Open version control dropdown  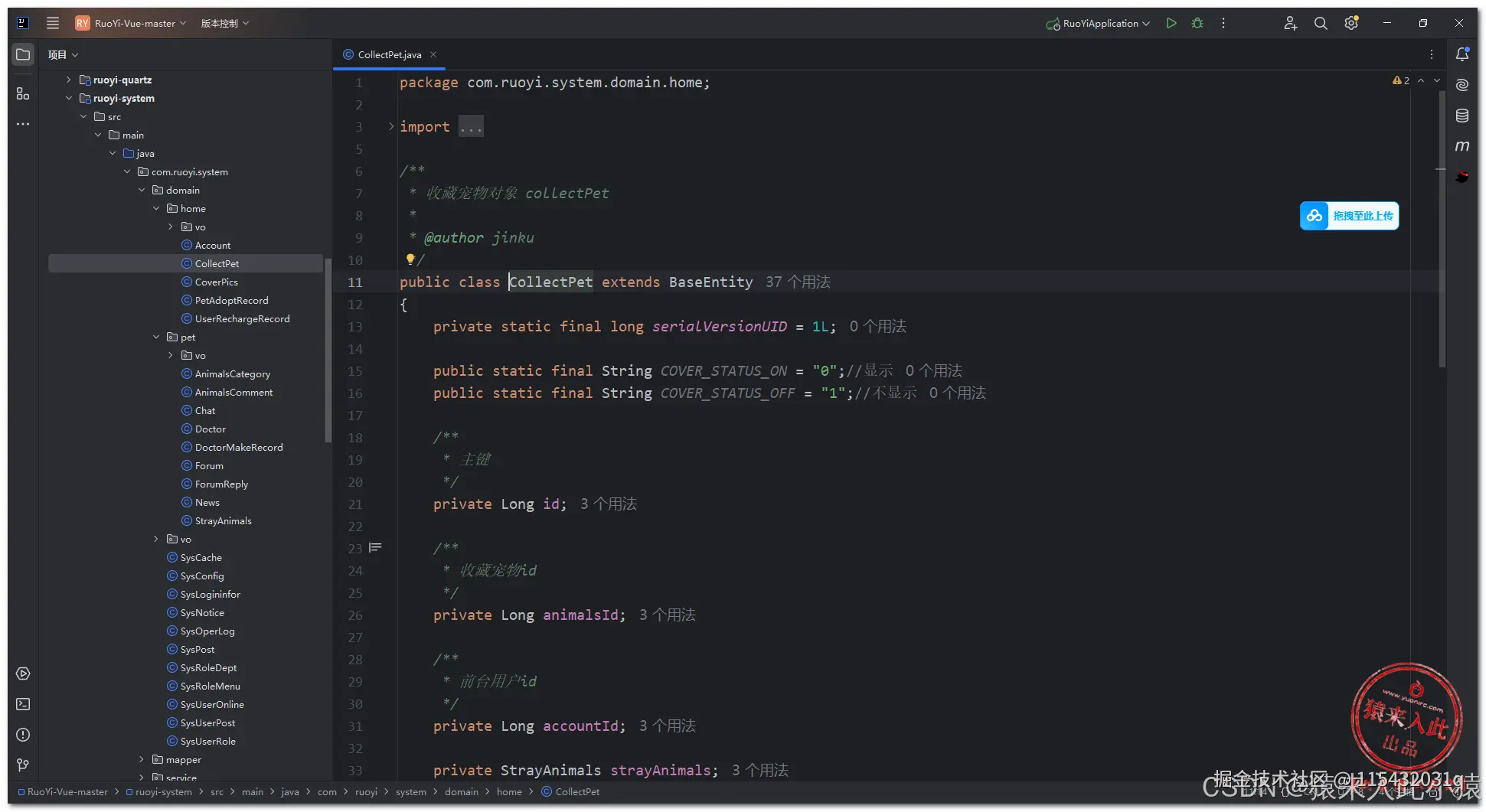[225, 23]
